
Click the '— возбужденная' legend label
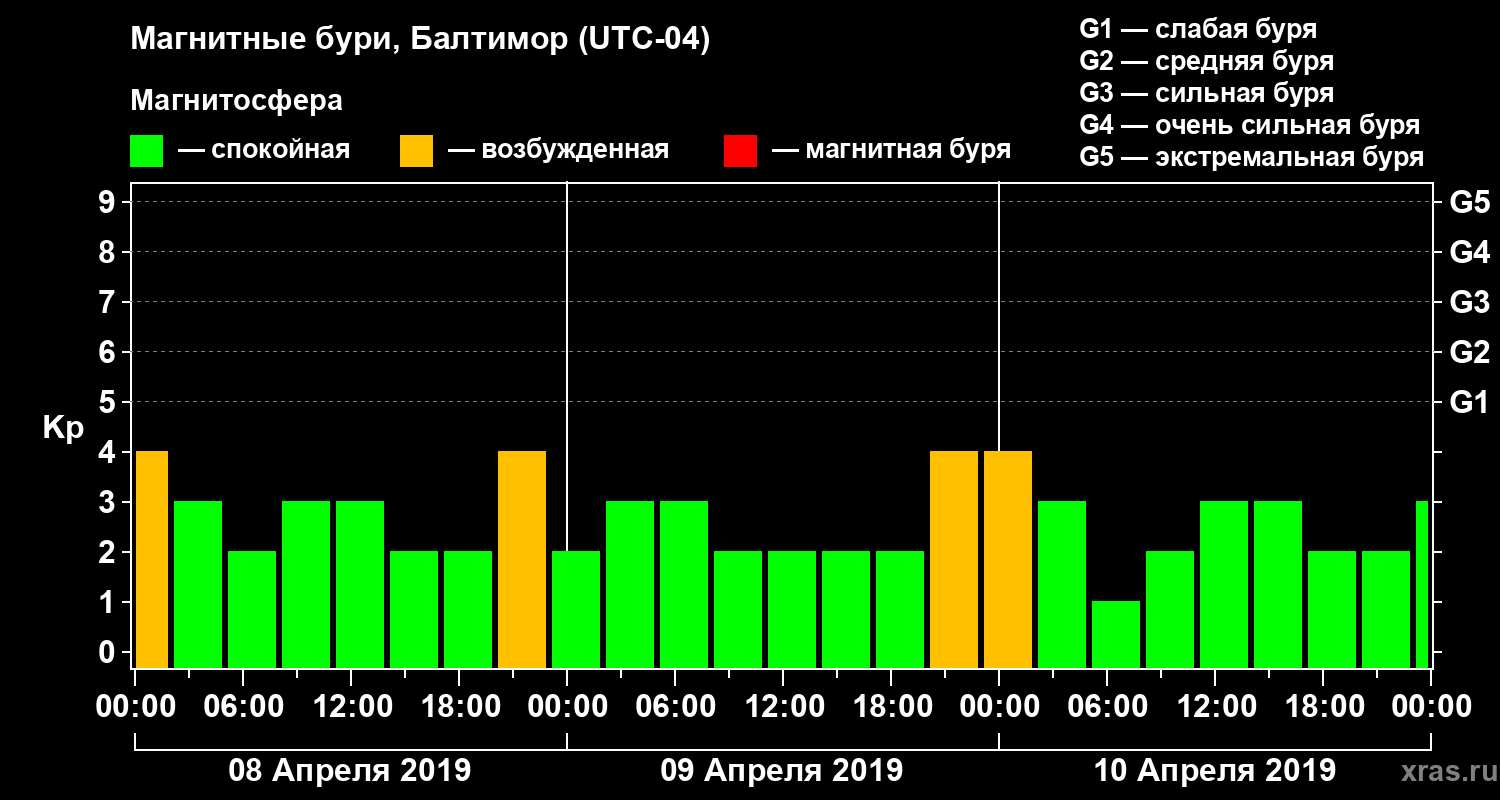tap(558, 151)
